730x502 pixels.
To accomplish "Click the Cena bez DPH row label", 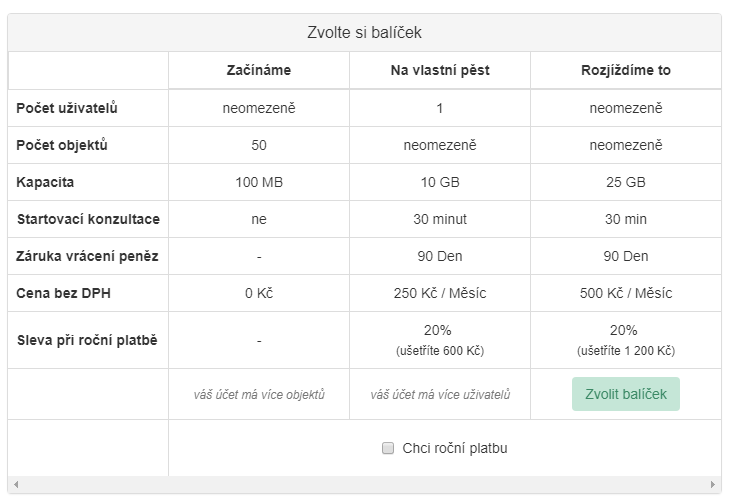I will tap(63, 293).
